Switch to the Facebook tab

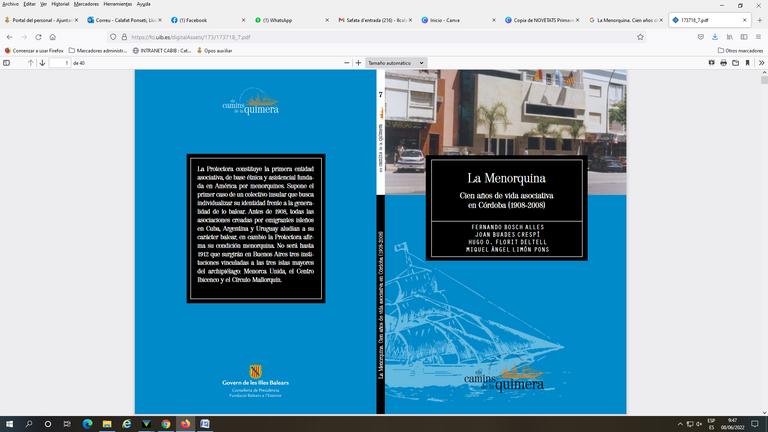coord(206,20)
